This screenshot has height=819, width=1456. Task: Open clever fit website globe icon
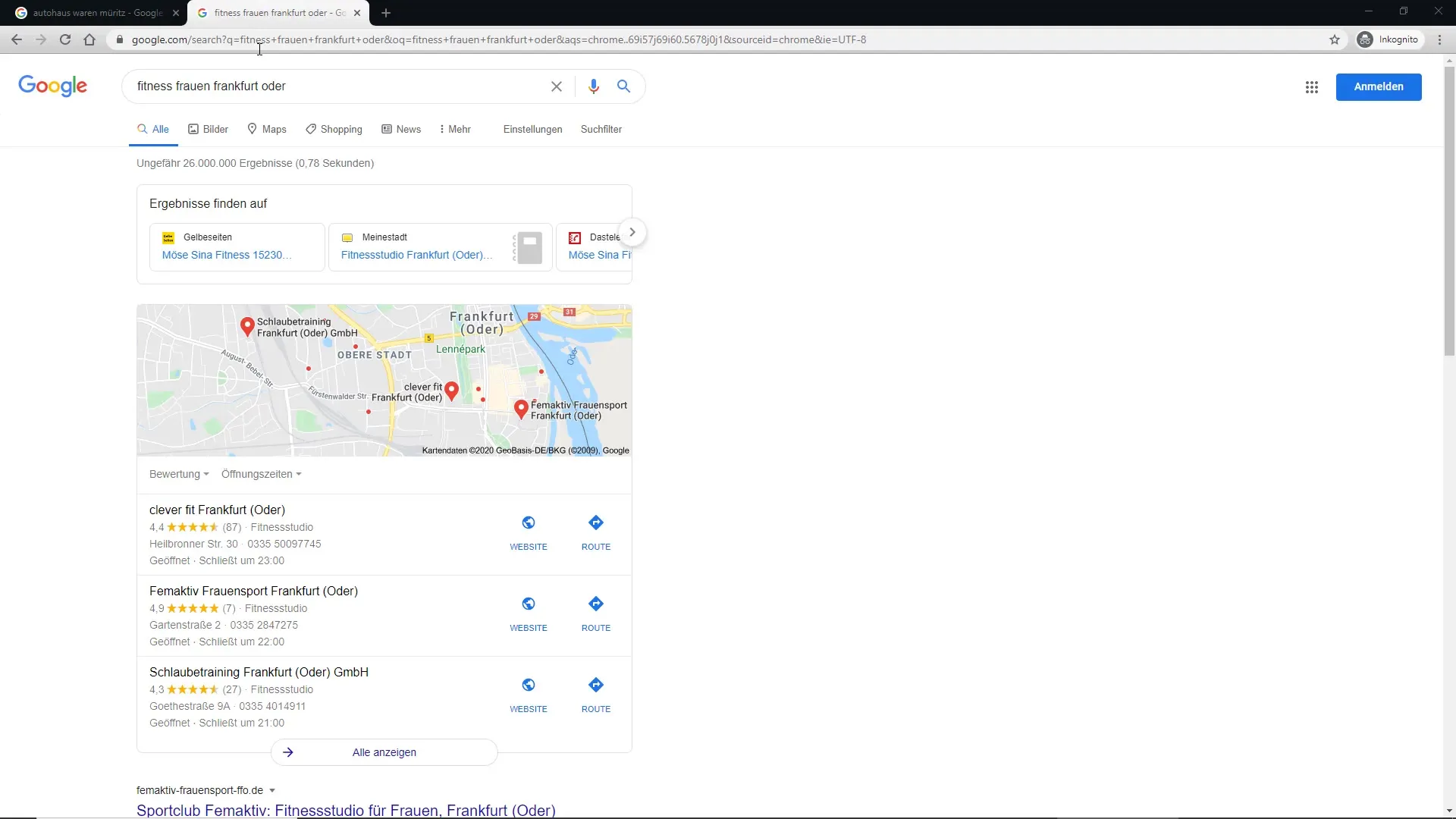click(x=529, y=522)
